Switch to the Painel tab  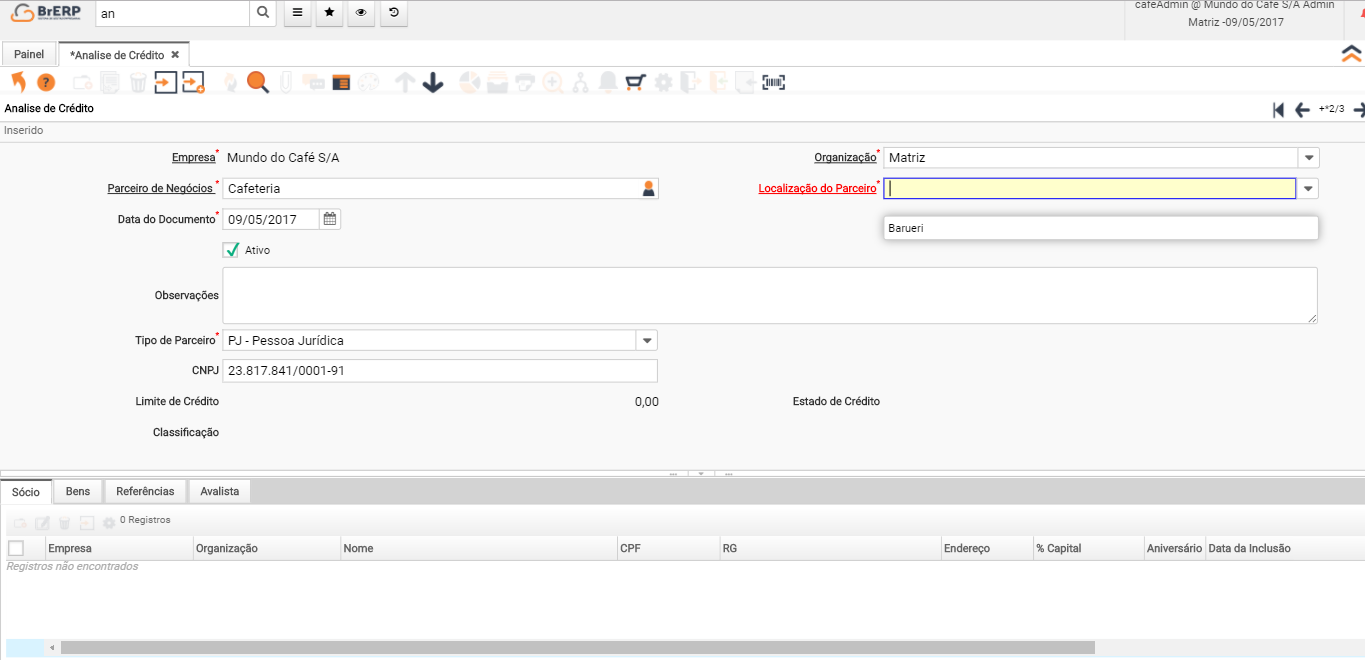tap(29, 55)
